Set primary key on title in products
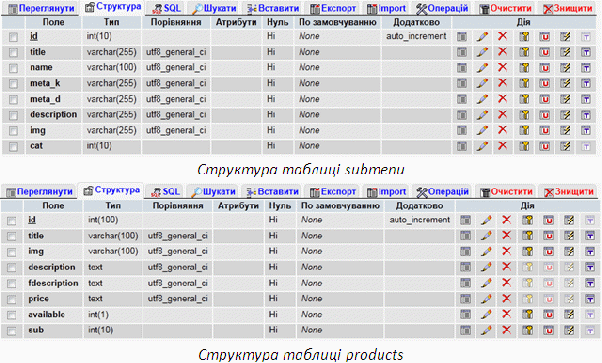 click(528, 235)
